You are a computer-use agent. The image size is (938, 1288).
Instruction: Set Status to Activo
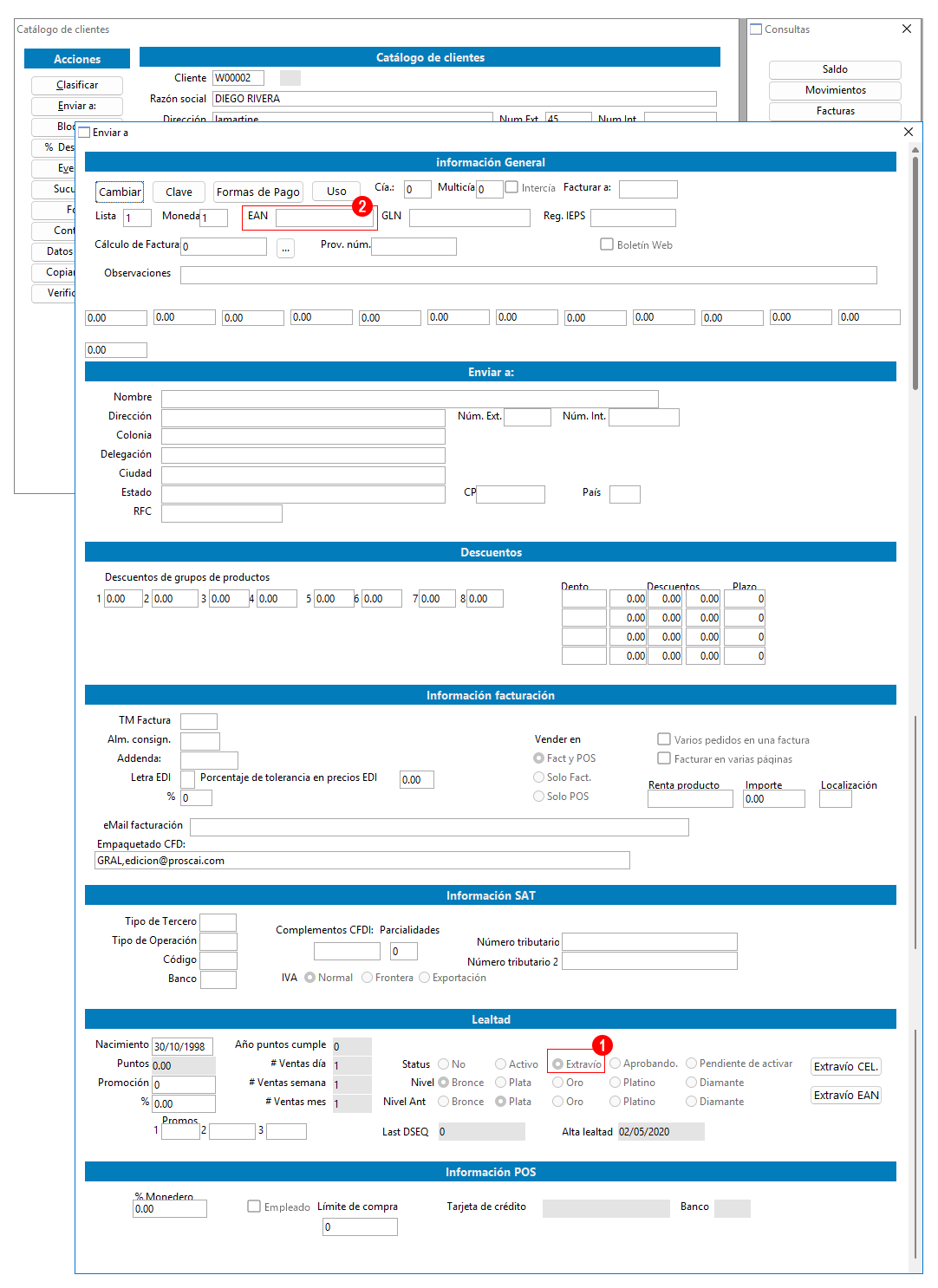500,1064
